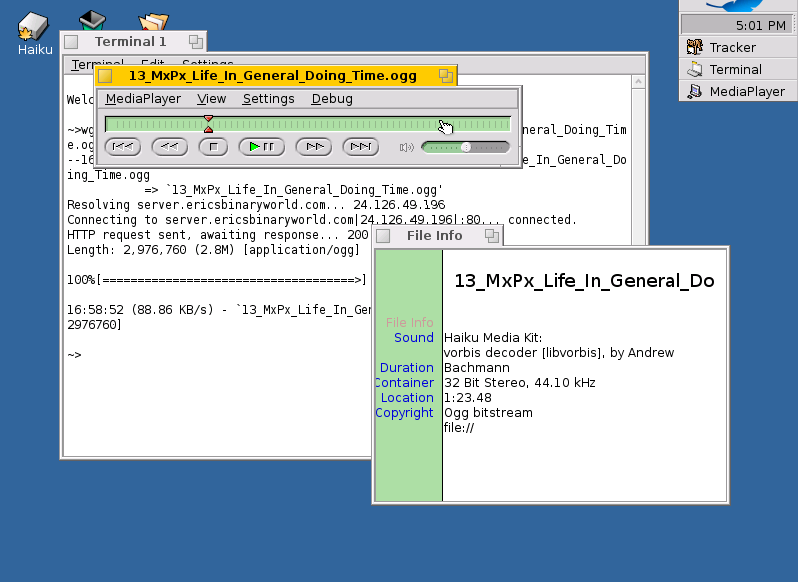Click the Duration label in File Info
This screenshot has height=582, width=798.
pyautogui.click(x=407, y=368)
